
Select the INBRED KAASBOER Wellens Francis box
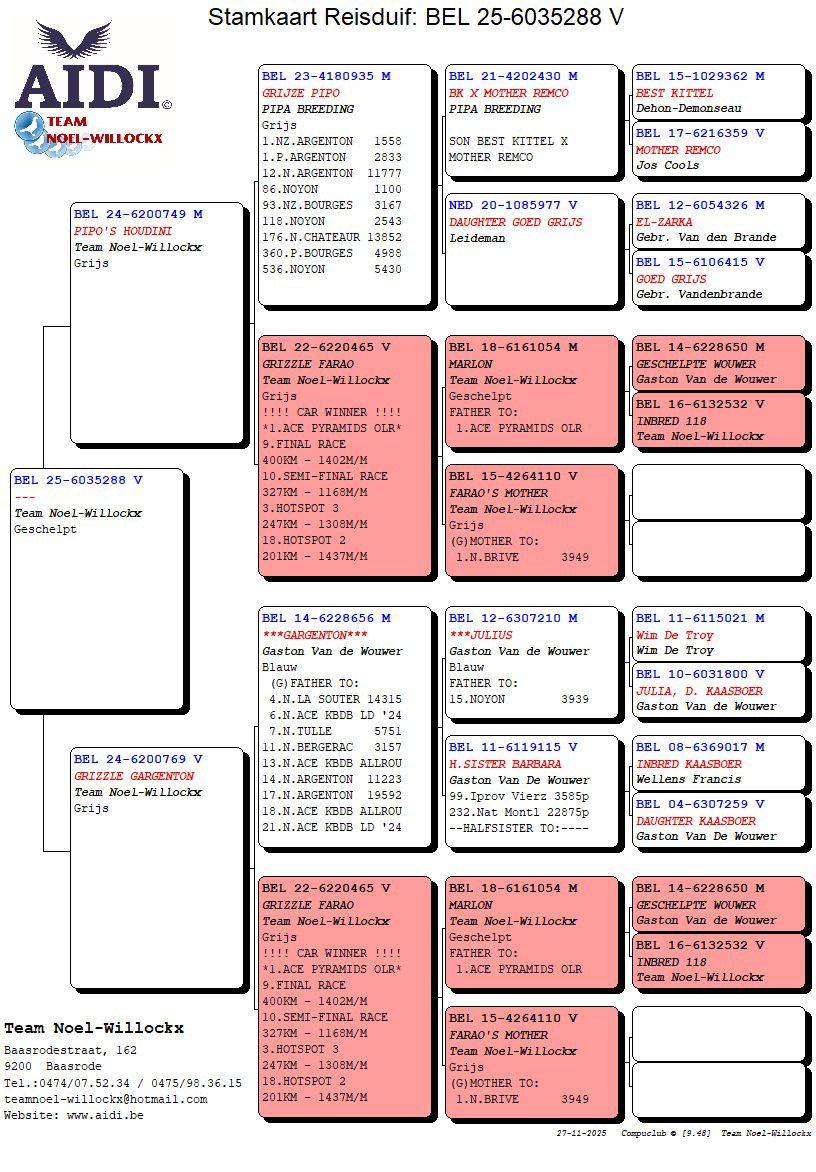click(718, 763)
